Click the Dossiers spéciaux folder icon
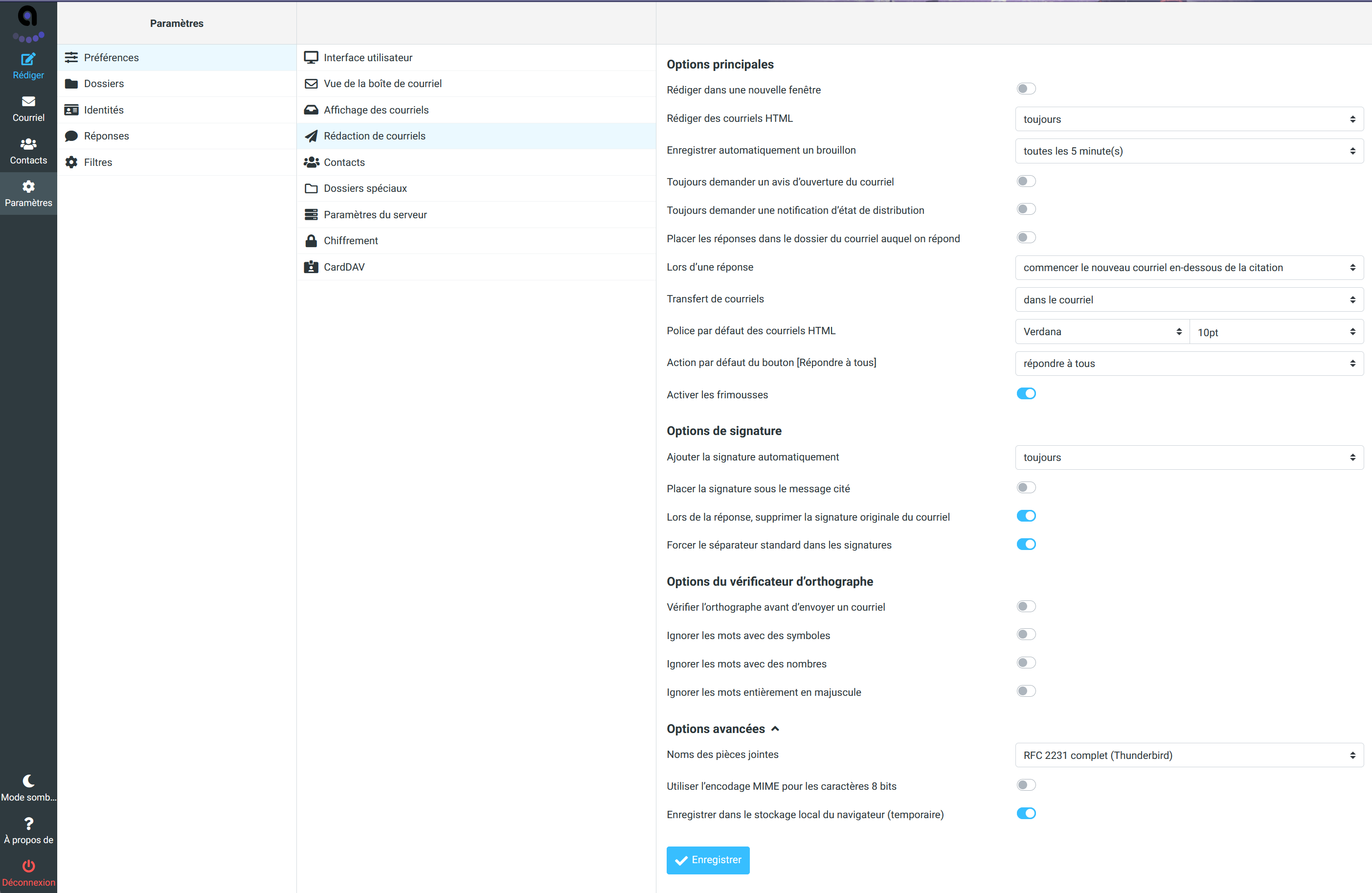The width and height of the screenshot is (1372, 893). pos(311,188)
